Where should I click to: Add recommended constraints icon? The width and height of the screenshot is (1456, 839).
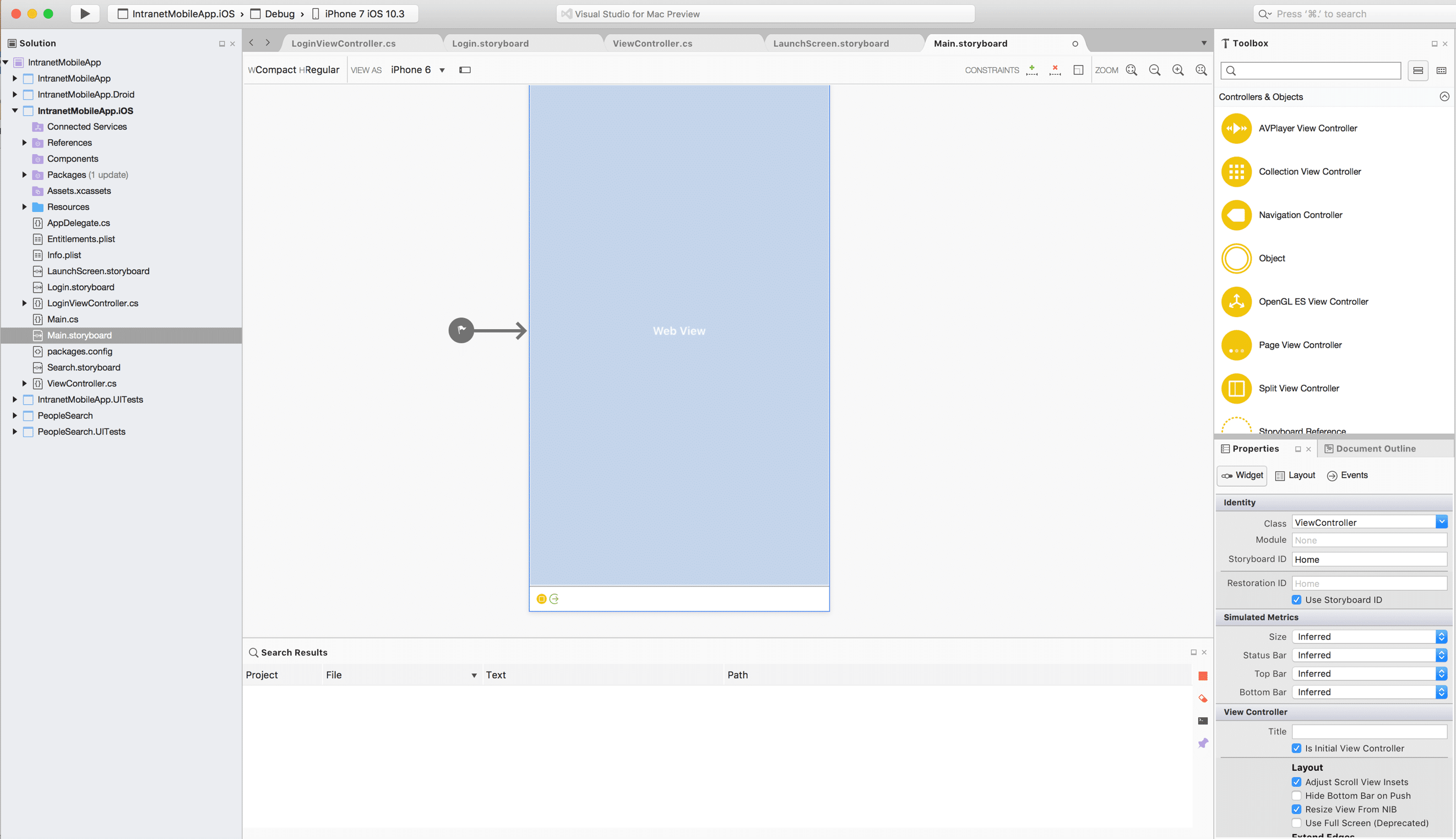pyautogui.click(x=1032, y=70)
